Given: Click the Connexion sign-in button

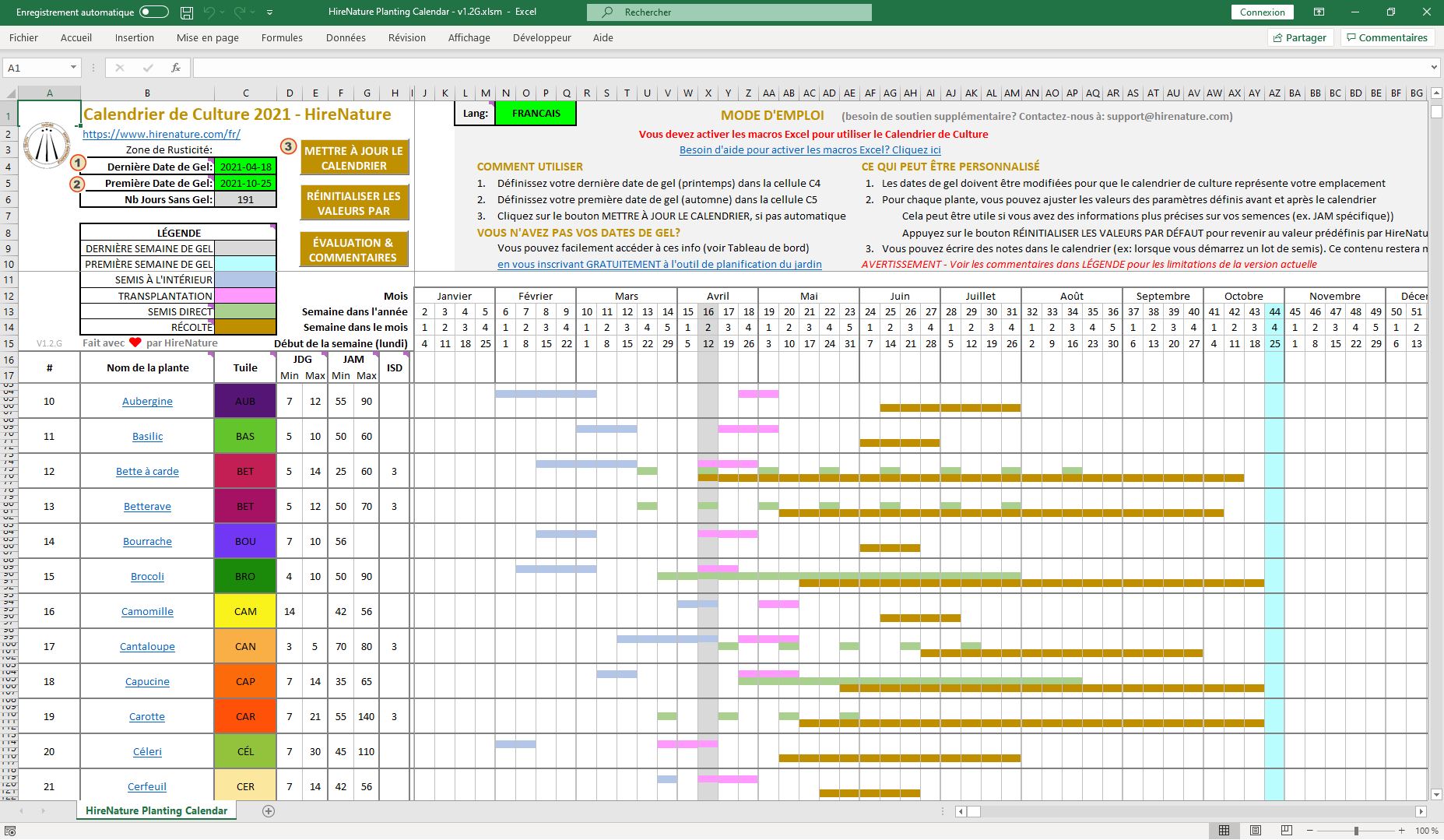Looking at the screenshot, I should coord(1263,12).
